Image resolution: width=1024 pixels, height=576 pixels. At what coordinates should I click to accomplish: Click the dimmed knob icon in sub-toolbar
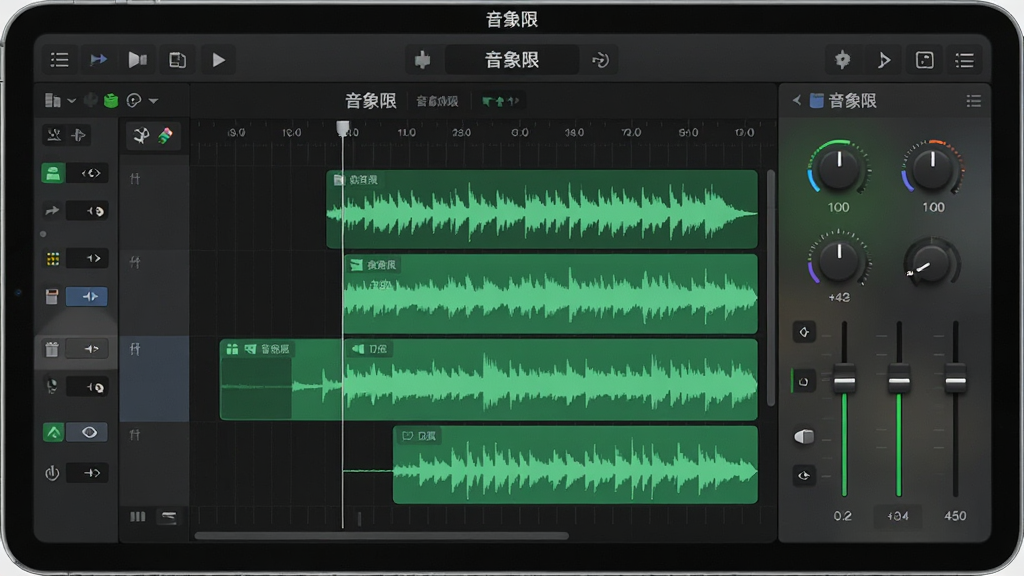tap(91, 100)
